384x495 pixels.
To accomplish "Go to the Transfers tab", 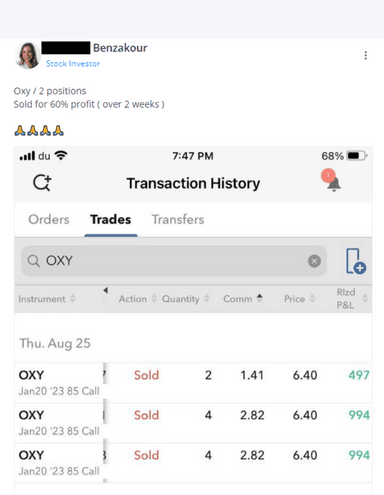I will point(178,219).
